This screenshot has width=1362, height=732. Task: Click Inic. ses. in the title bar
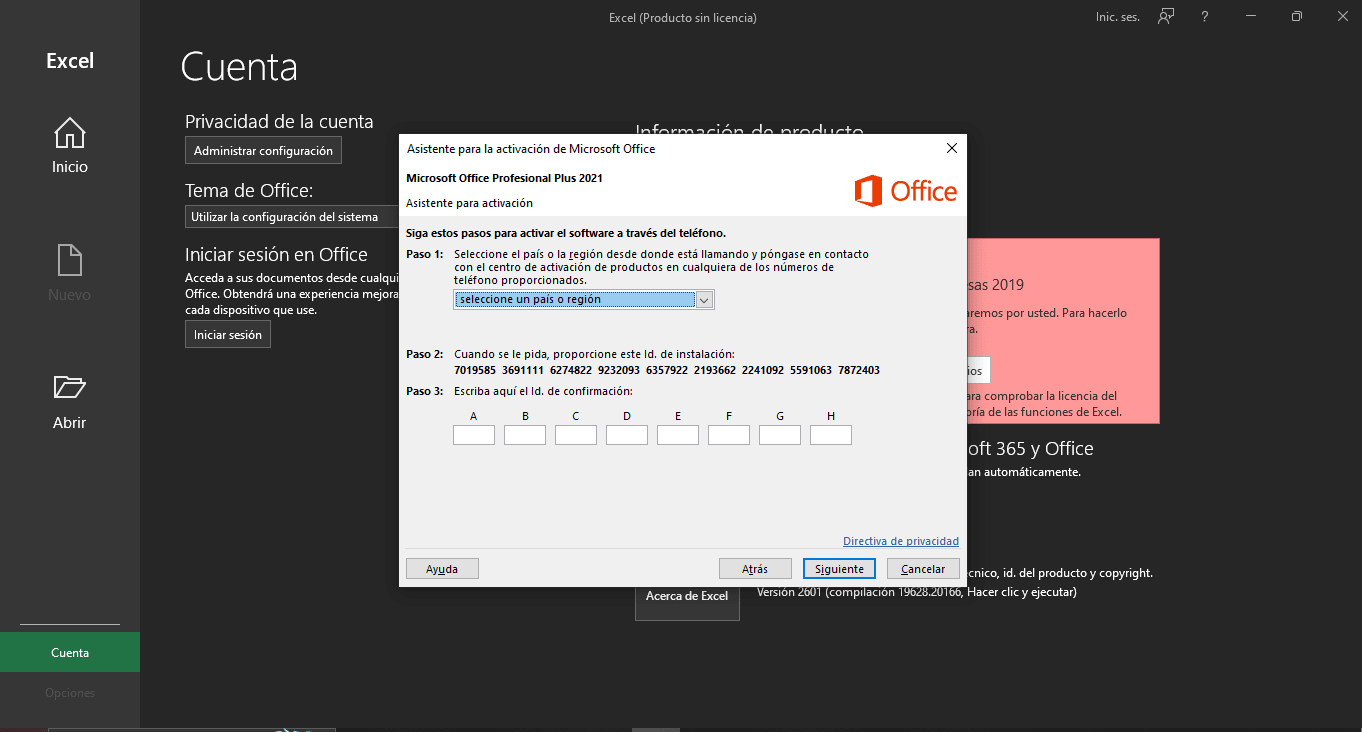click(x=1117, y=17)
